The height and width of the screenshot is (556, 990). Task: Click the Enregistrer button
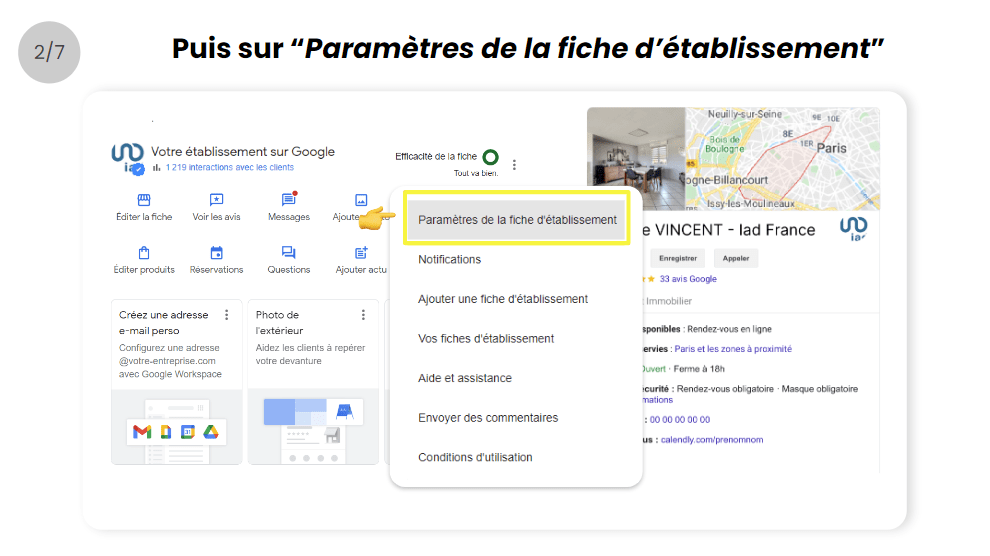point(677,258)
